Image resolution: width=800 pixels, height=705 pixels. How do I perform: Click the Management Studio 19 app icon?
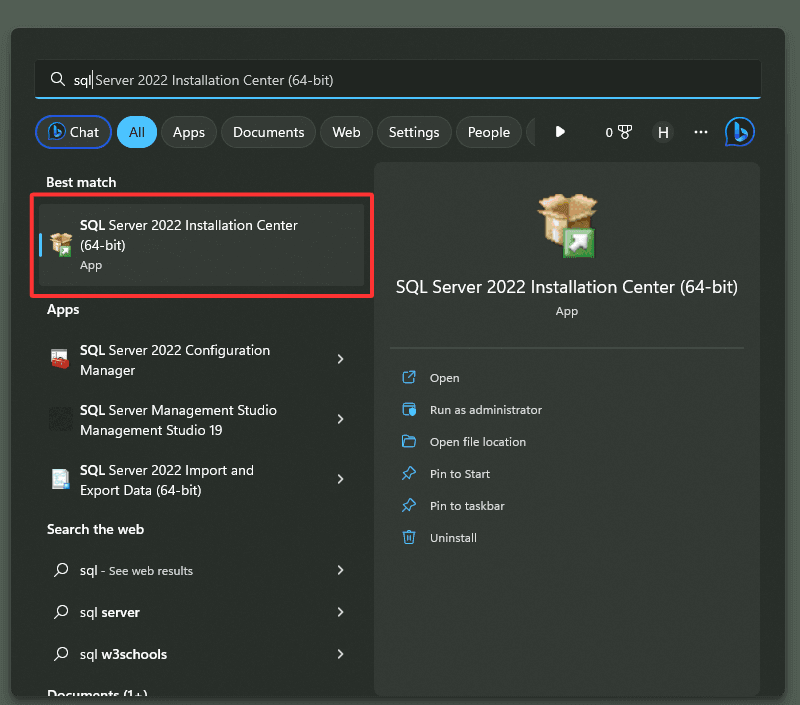[60, 419]
